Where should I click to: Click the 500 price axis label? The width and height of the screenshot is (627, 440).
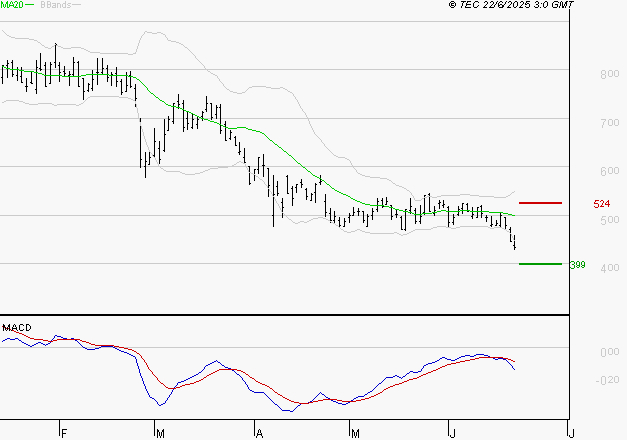[x=610, y=220]
